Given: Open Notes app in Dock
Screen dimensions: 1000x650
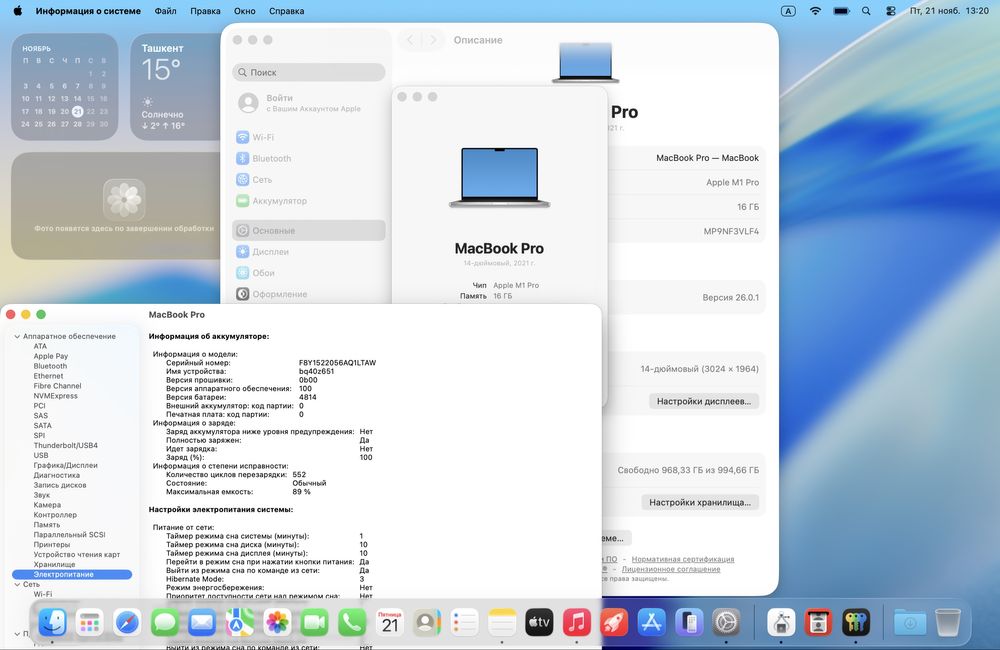Looking at the screenshot, I should (502, 622).
